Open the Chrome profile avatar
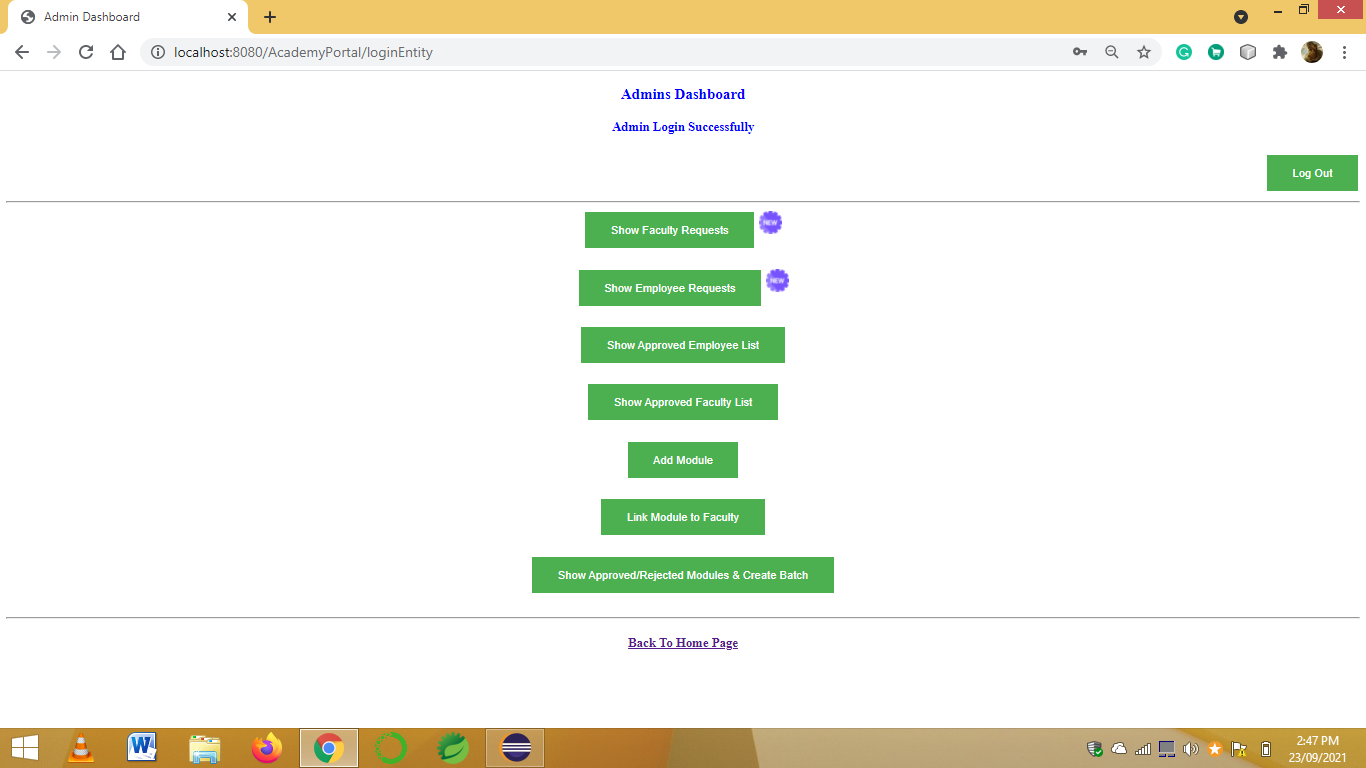1366x768 pixels. point(1312,52)
